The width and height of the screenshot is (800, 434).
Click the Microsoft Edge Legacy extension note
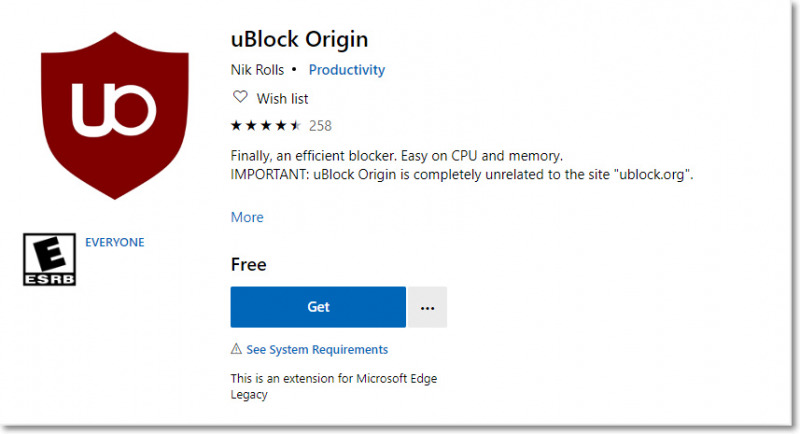pos(334,386)
